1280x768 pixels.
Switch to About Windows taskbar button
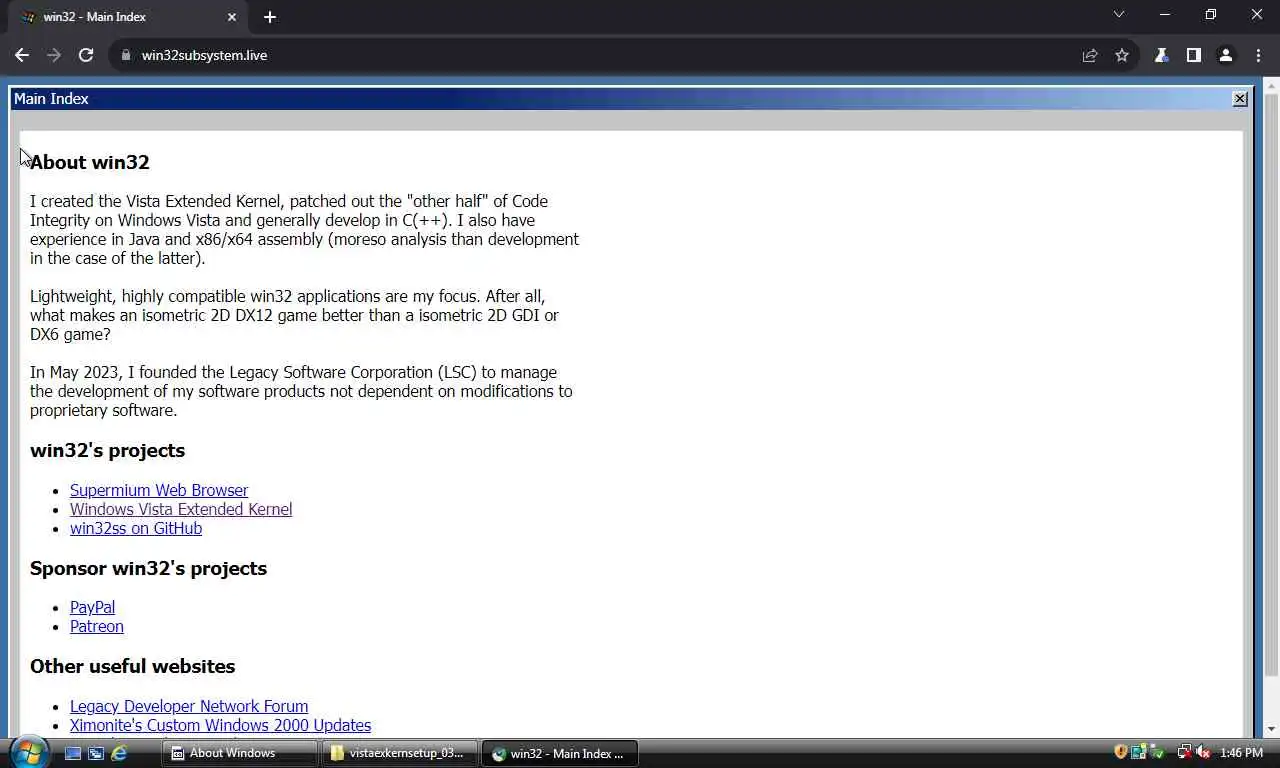coord(240,753)
